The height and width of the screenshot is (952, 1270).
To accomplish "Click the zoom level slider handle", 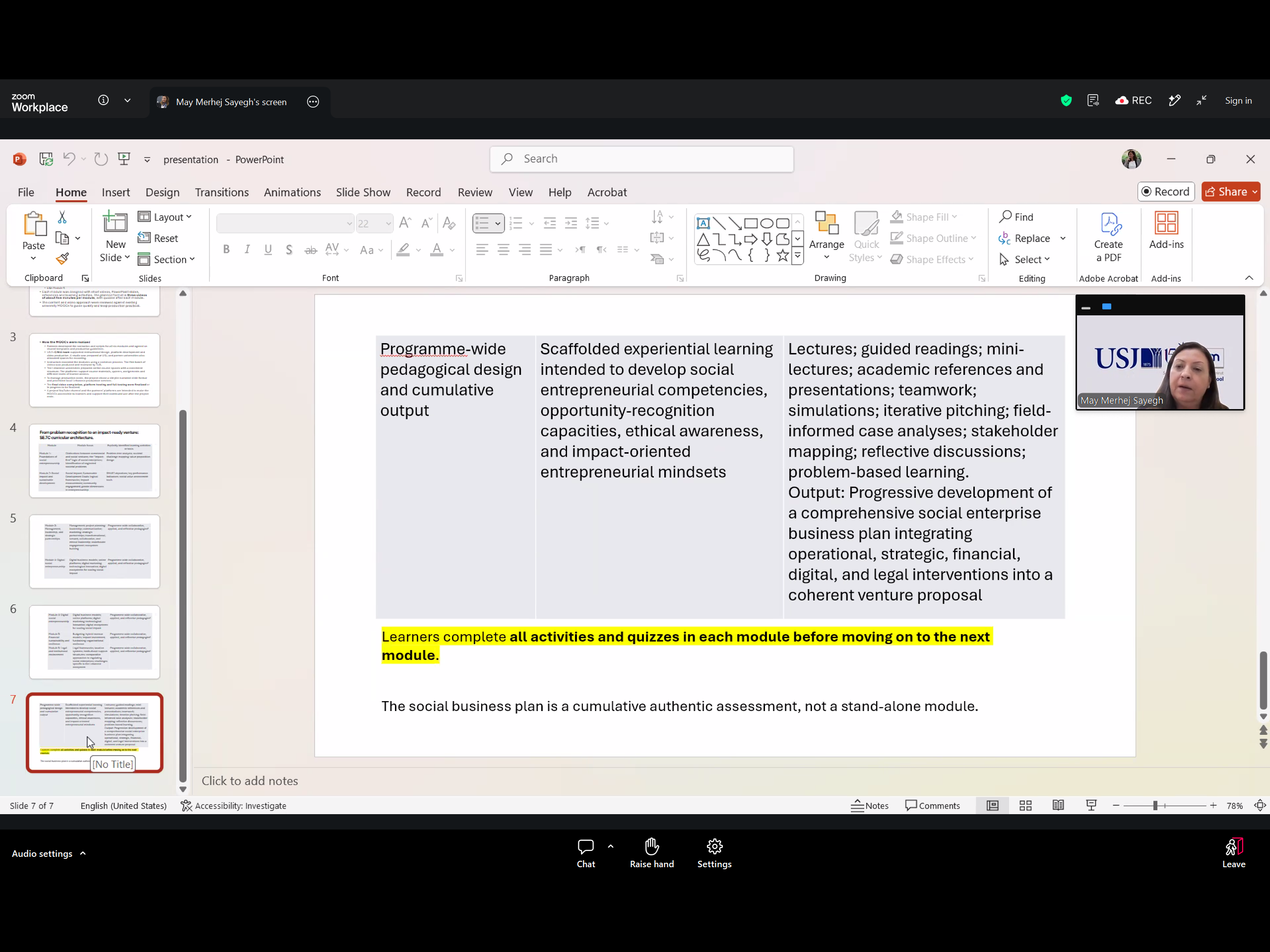I will [x=1155, y=806].
